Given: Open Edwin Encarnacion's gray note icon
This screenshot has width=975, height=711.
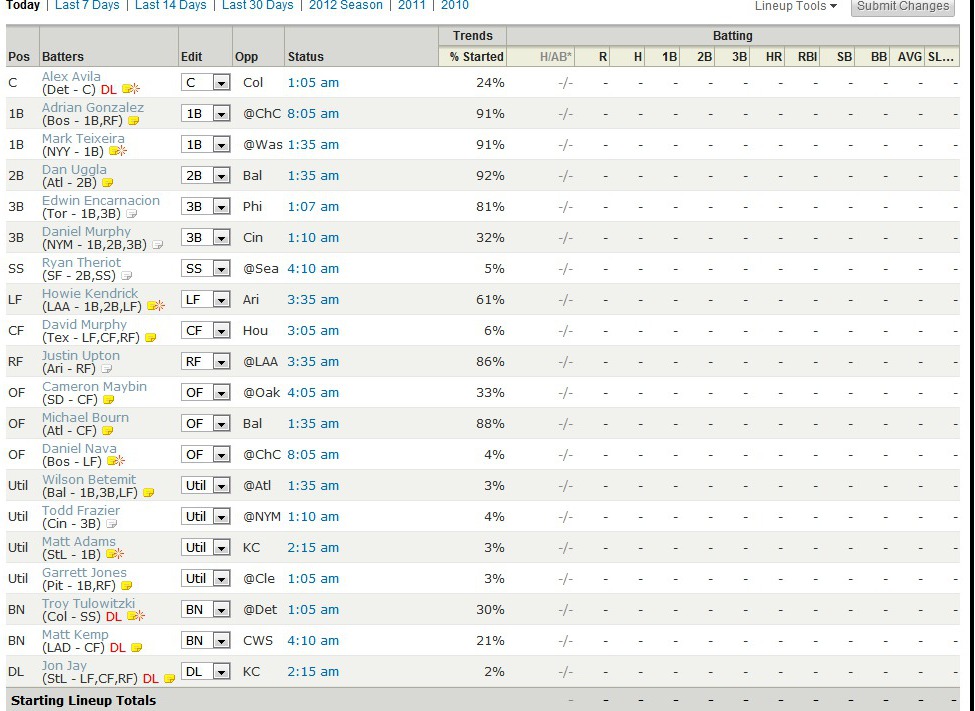Looking at the screenshot, I should tap(131, 214).
